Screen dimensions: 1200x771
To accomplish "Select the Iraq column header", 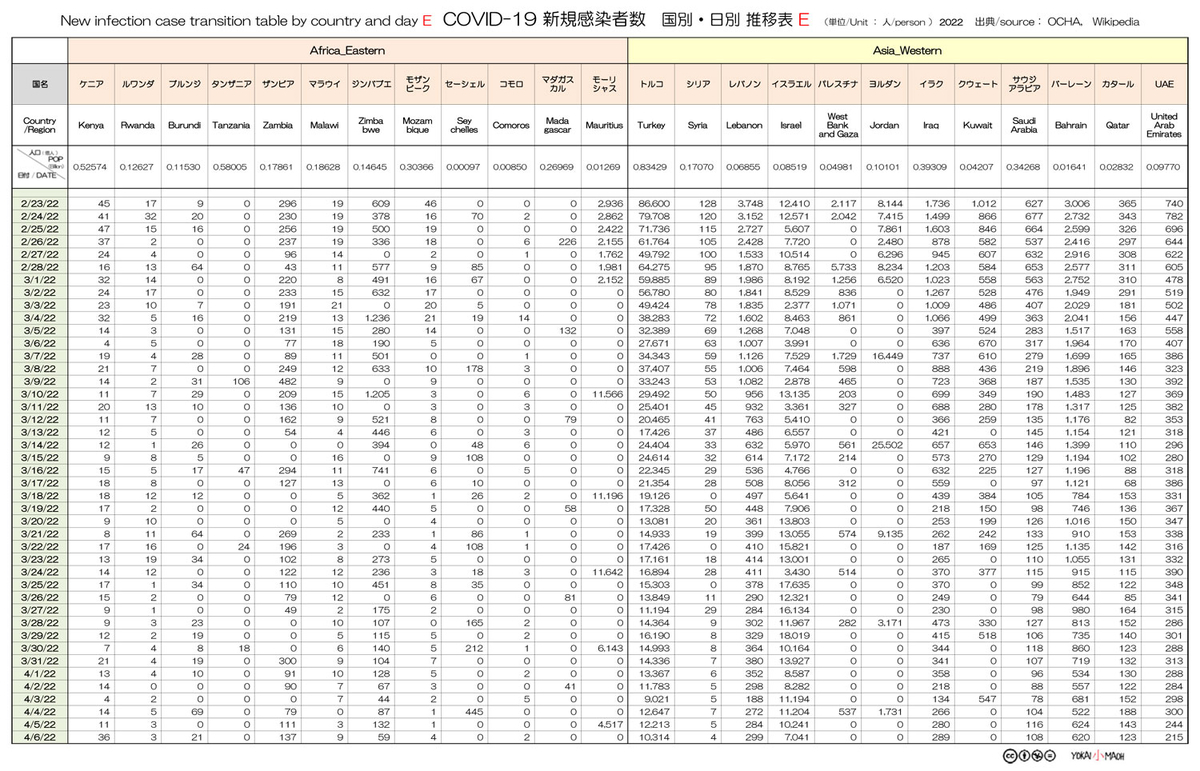I will [x=931, y=126].
